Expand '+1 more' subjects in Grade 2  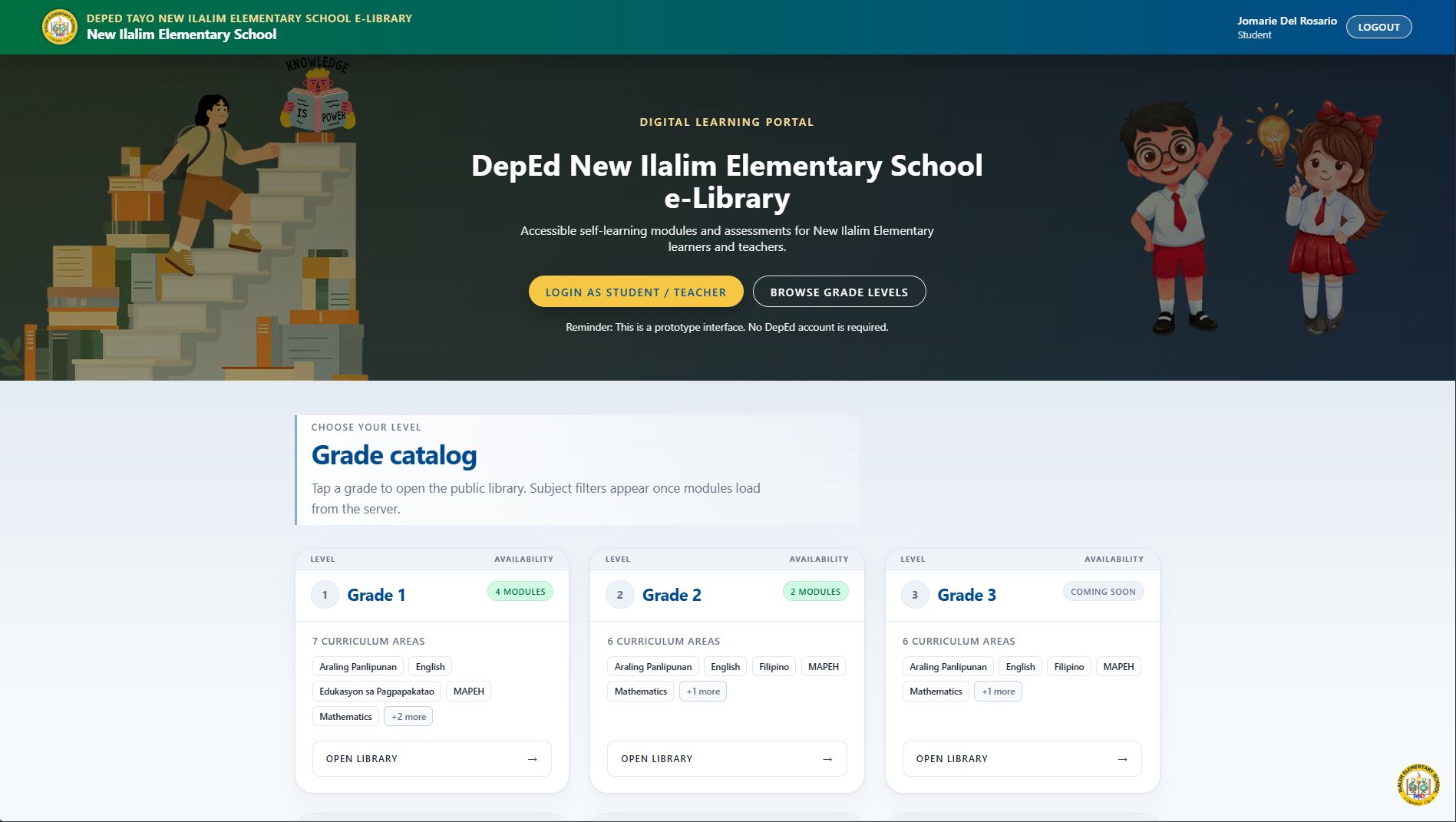703,692
